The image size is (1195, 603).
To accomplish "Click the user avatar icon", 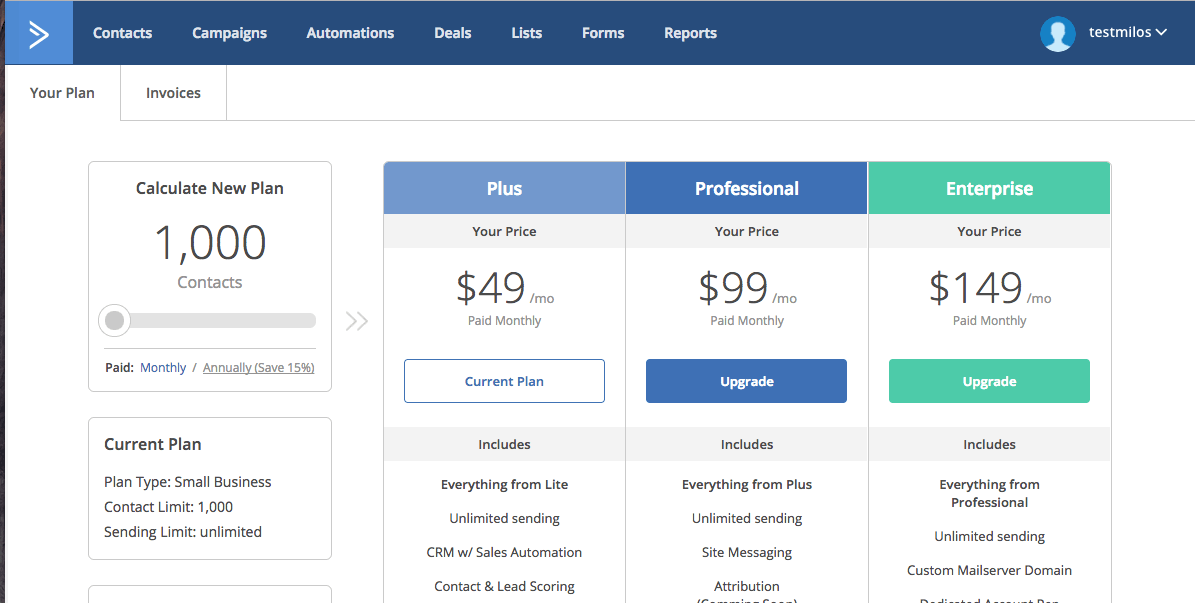I will (x=1057, y=33).
